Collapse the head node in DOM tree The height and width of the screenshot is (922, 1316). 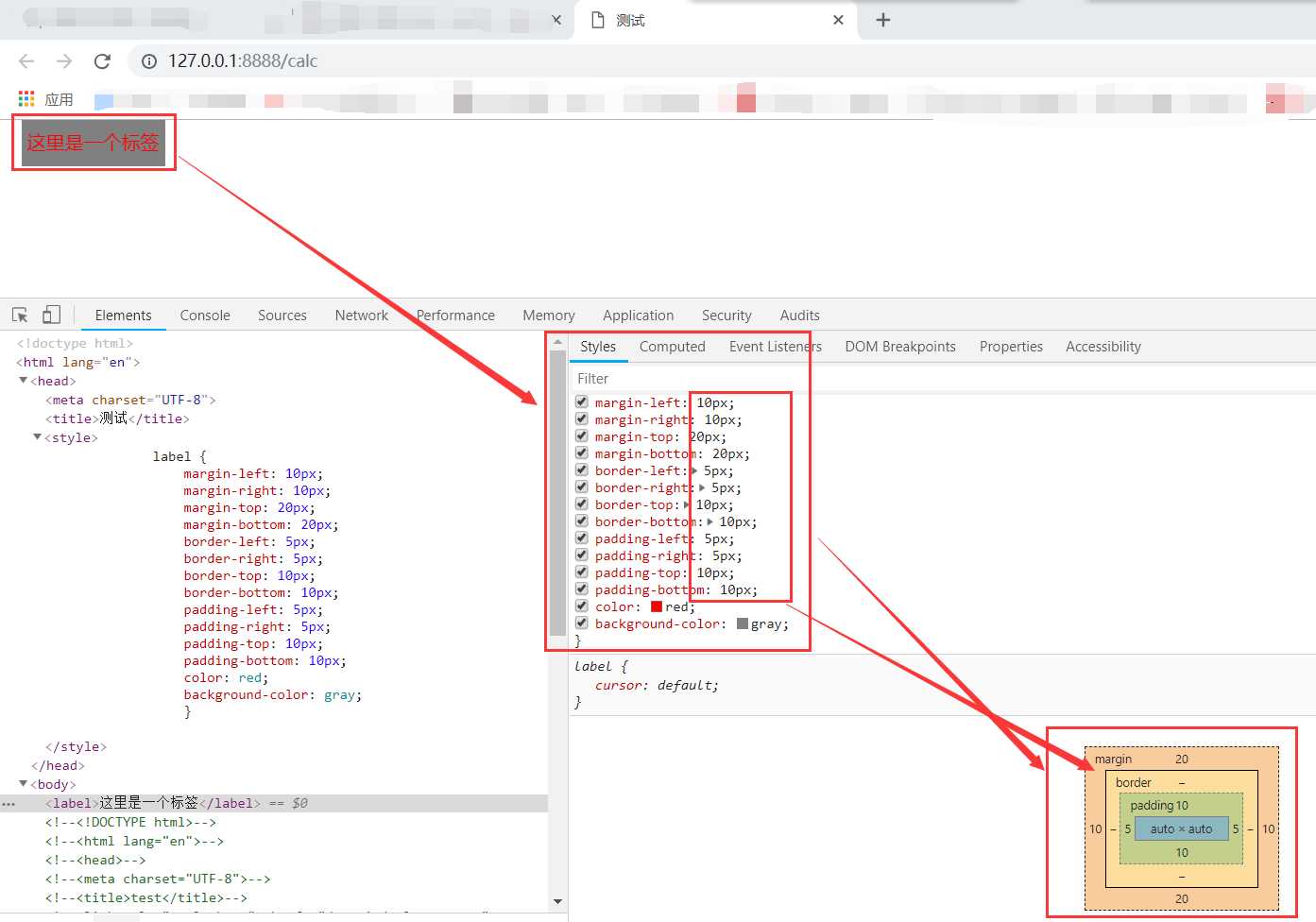coord(24,381)
